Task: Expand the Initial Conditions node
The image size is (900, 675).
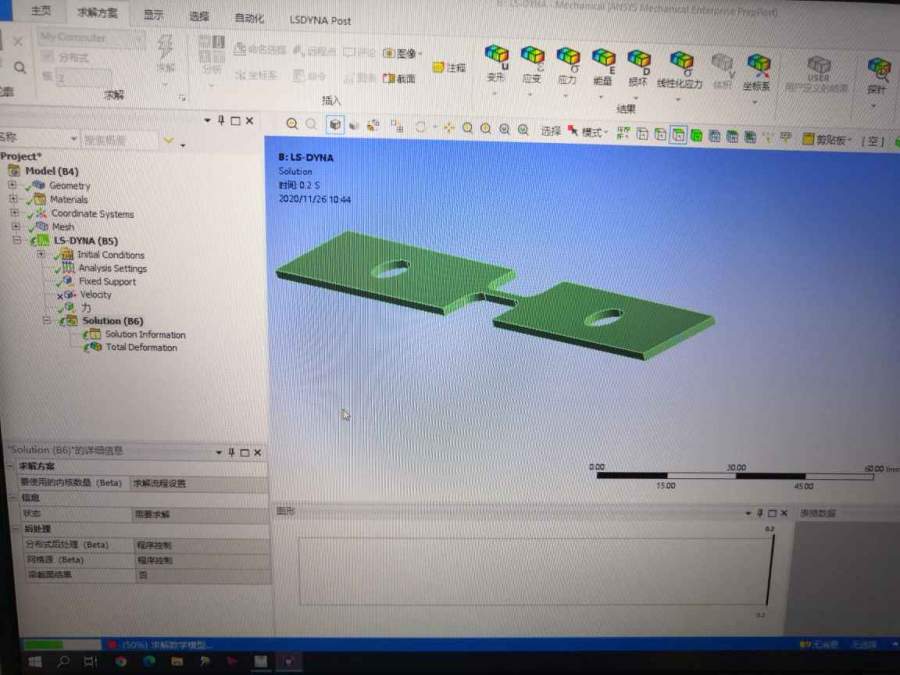Action: pos(41,254)
